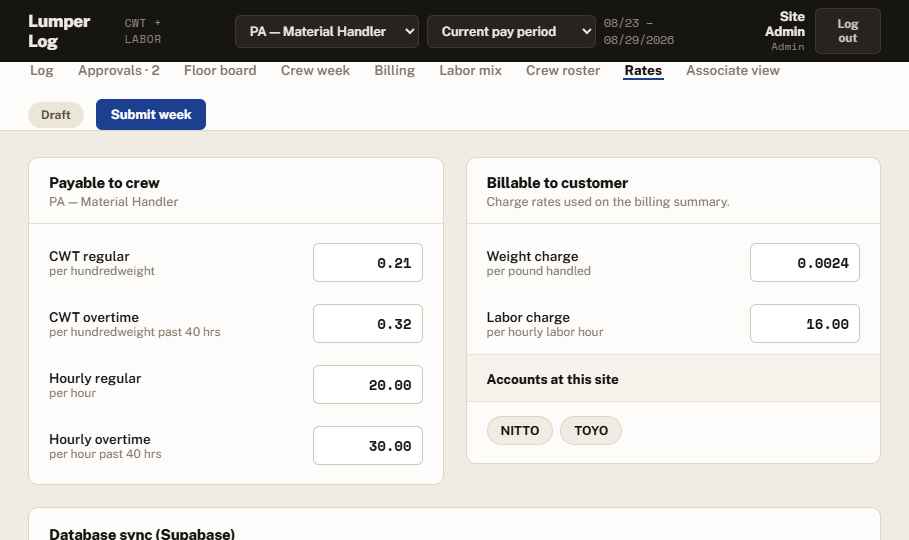Edit the Hourly overtime rate field

(x=368, y=445)
